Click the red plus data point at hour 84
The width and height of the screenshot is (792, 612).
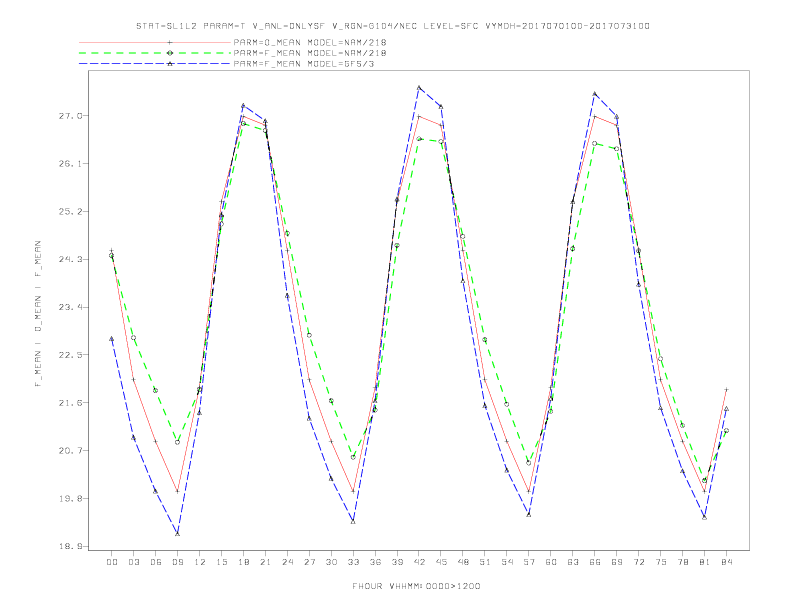coord(726,390)
